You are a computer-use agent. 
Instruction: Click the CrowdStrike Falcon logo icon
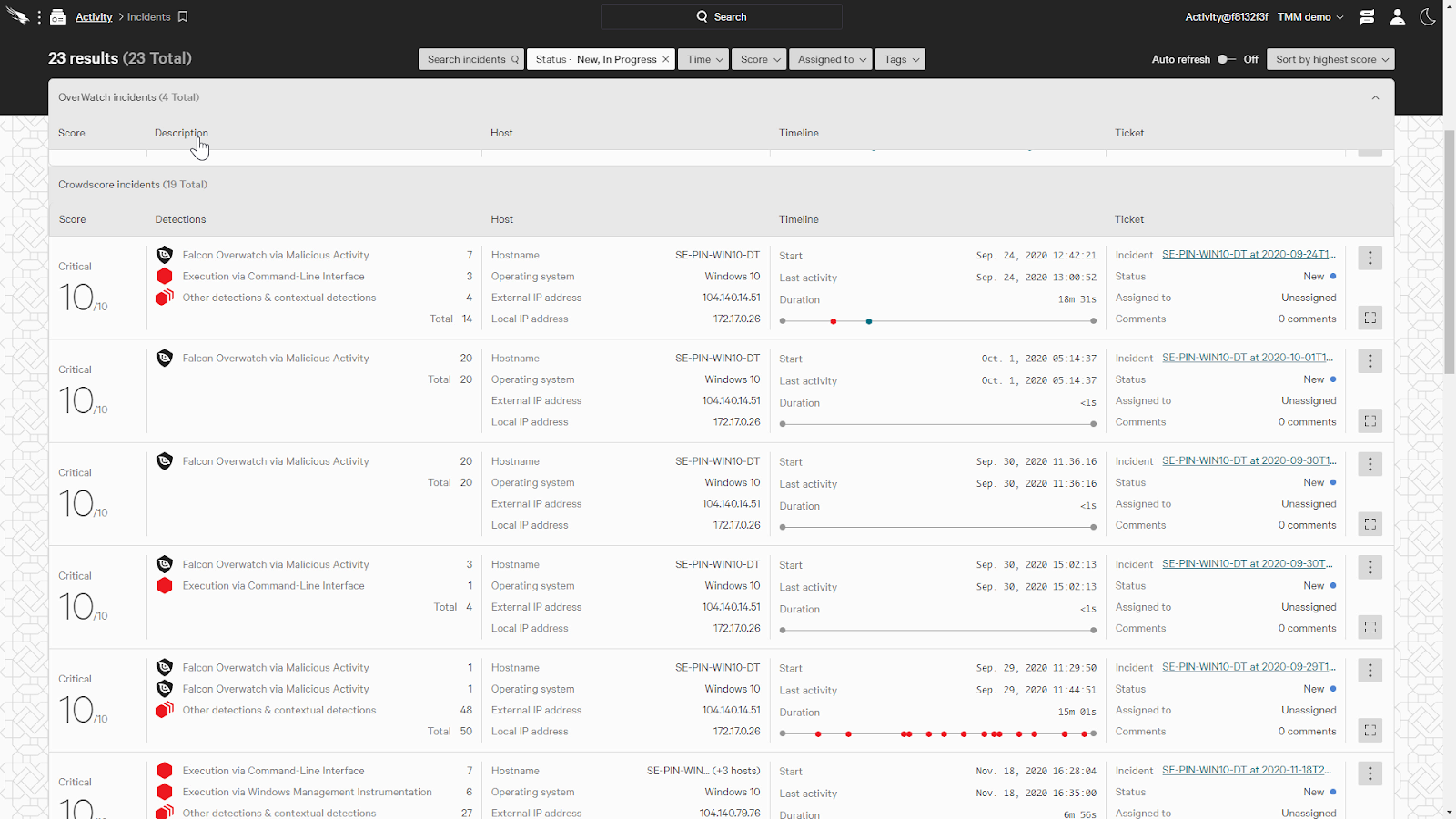point(17,15)
